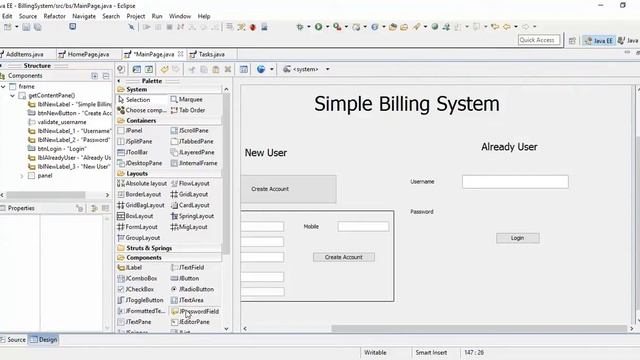
Task: Choose JPasswordField from the palette
Action: coord(195,311)
